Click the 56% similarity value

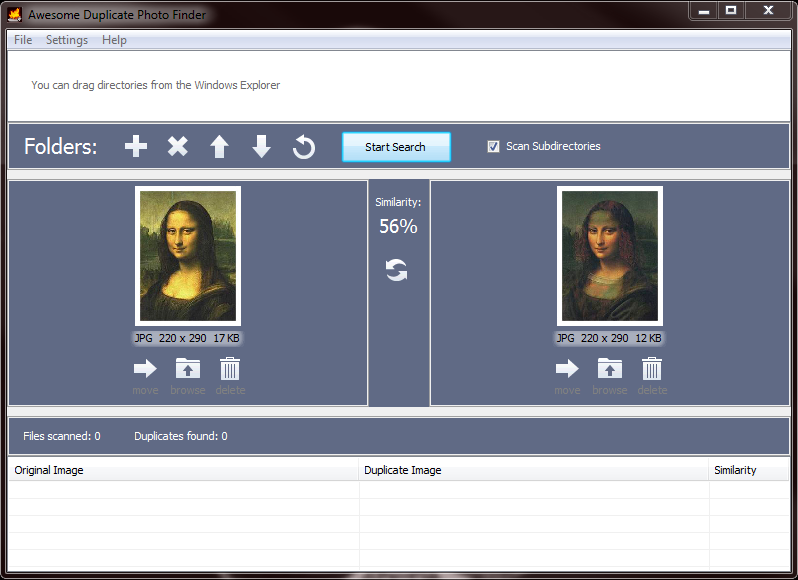pos(398,226)
